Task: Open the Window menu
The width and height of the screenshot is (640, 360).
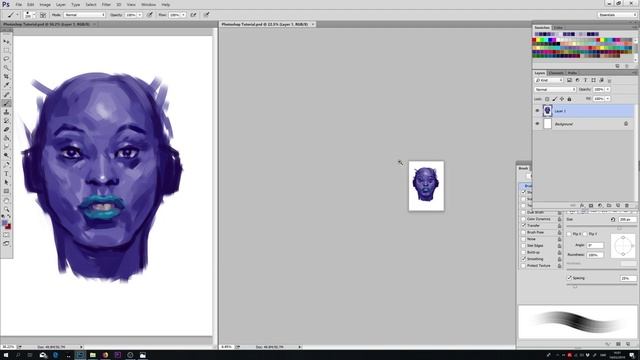Action: pos(149,4)
